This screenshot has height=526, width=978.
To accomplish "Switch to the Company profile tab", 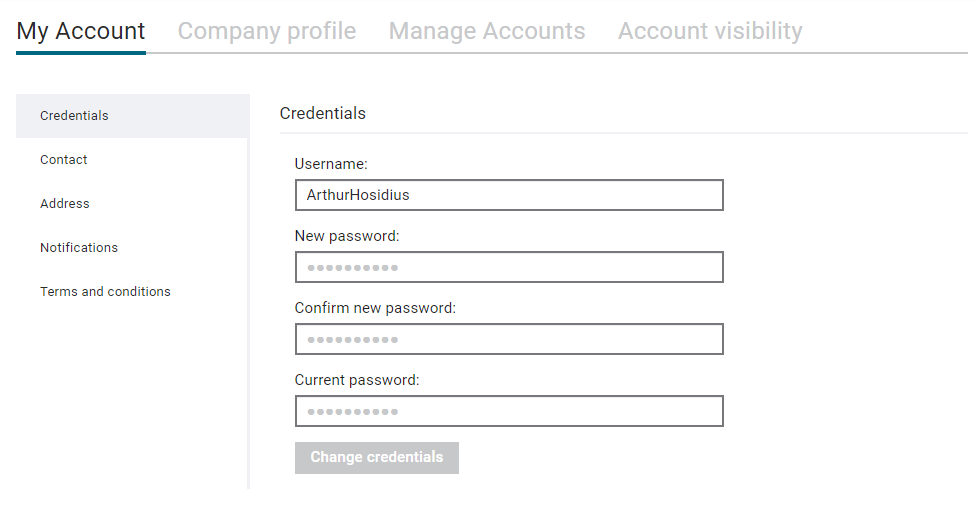I will point(267,31).
